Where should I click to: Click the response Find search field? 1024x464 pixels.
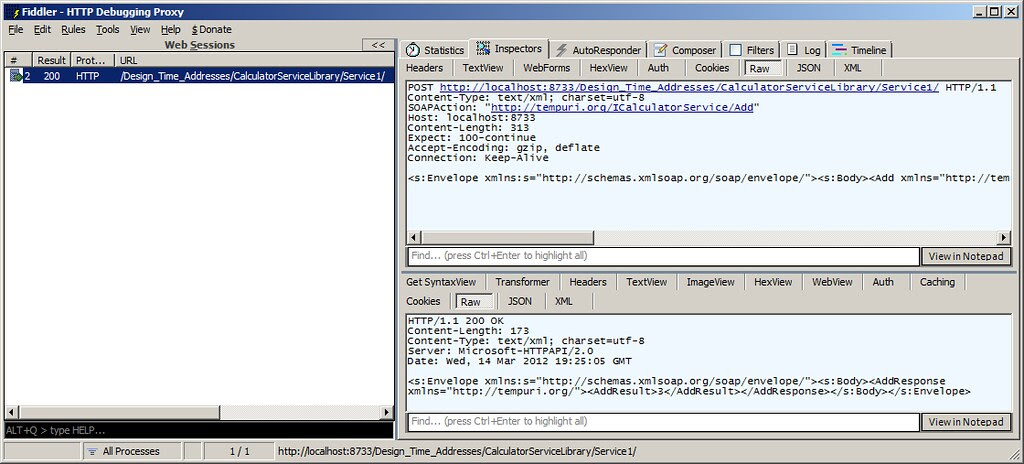click(663, 422)
